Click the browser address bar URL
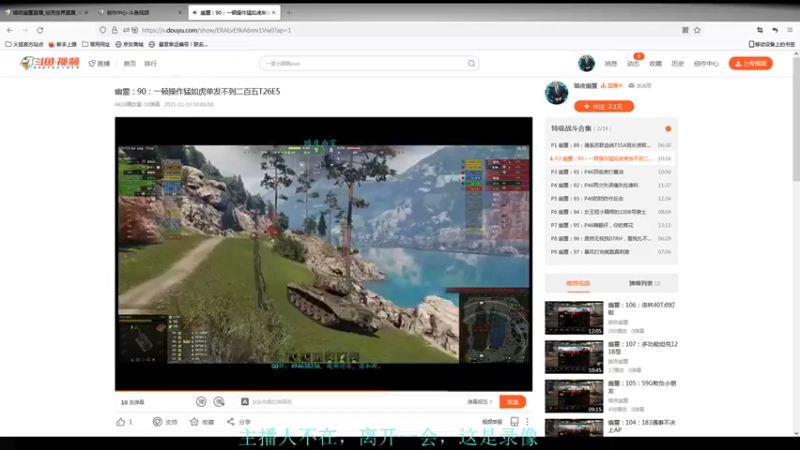The height and width of the screenshot is (450, 800). tap(216, 30)
